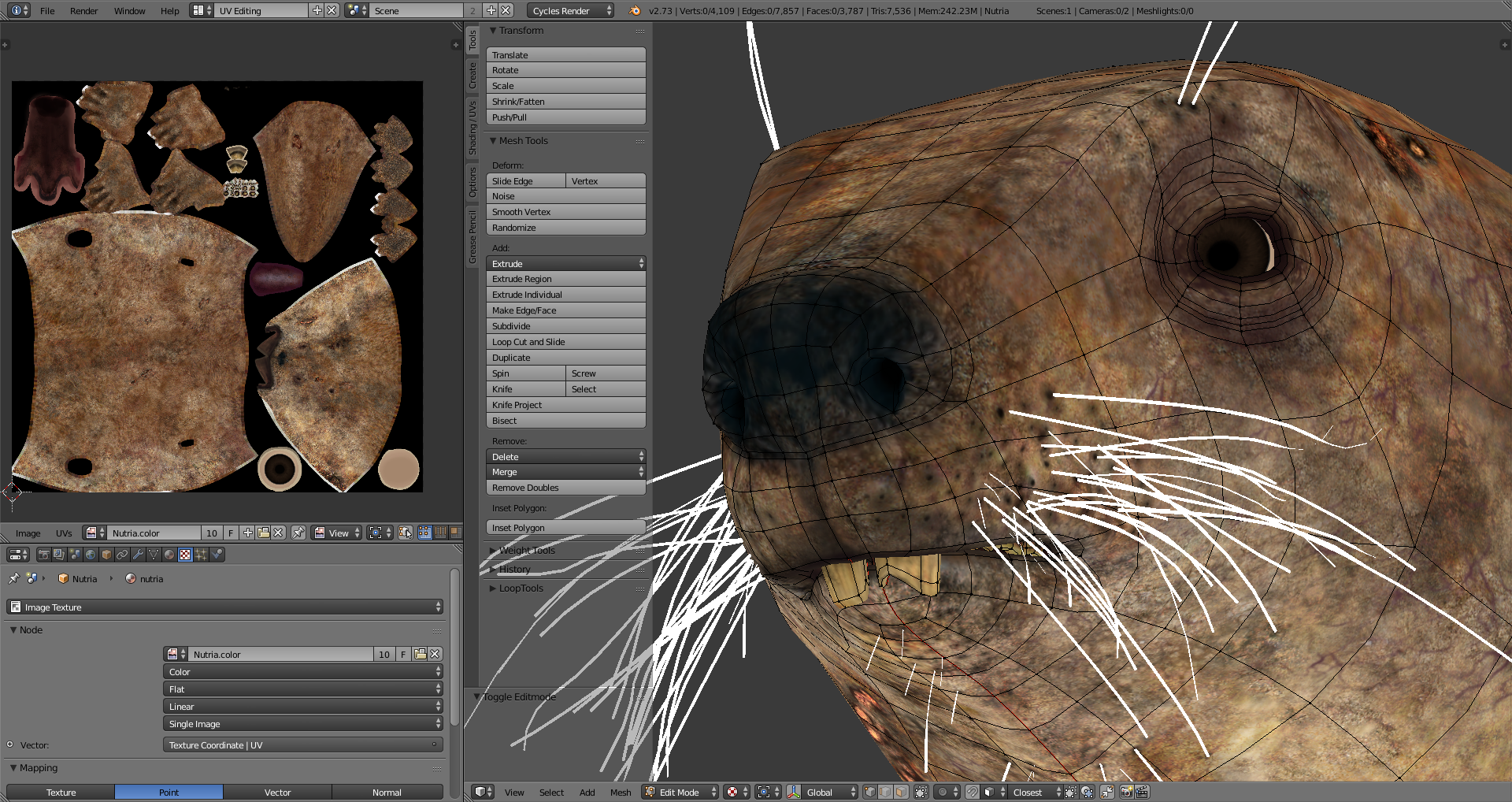Pin the image in UV editor

click(x=298, y=533)
